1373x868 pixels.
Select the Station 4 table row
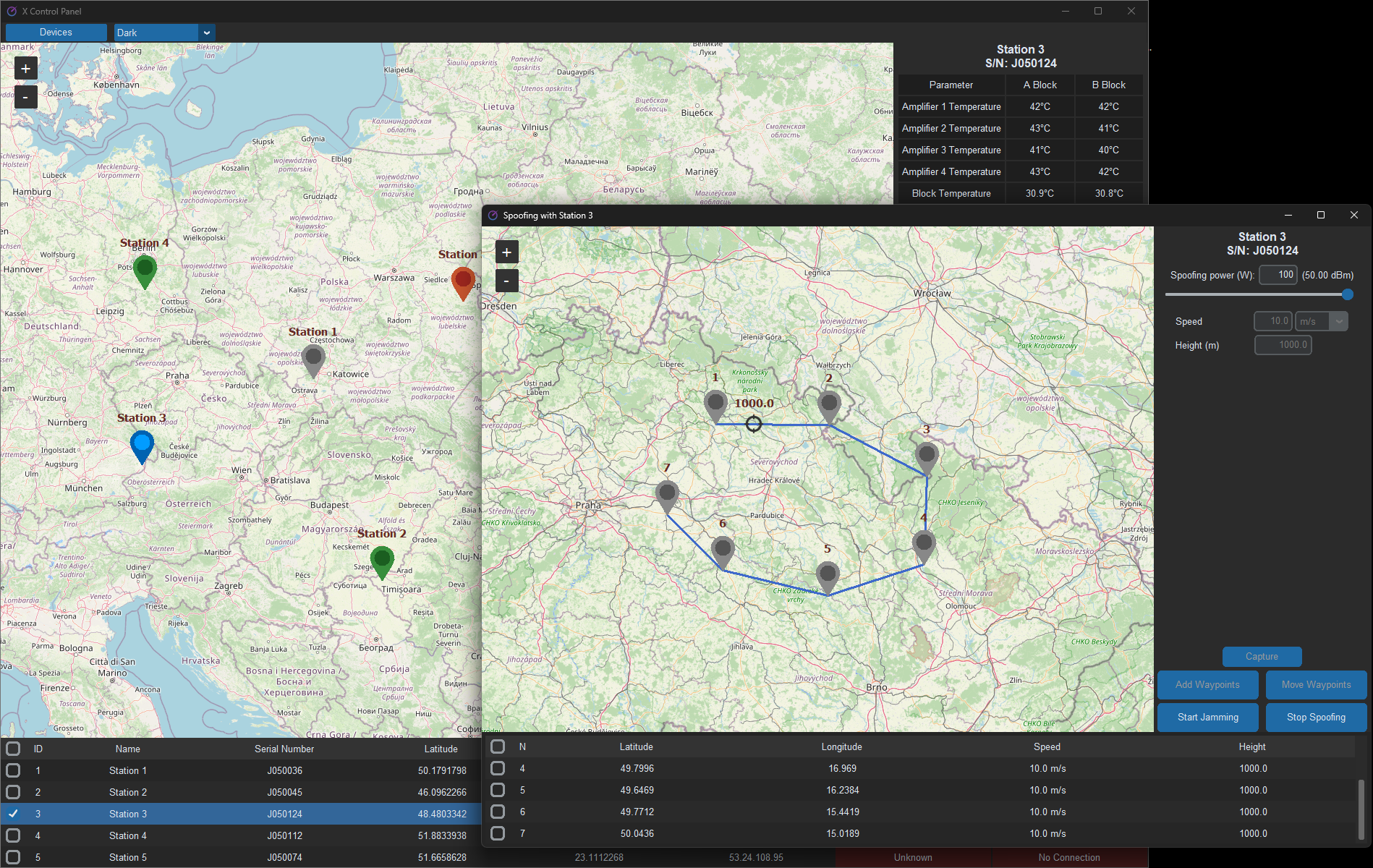[241, 835]
